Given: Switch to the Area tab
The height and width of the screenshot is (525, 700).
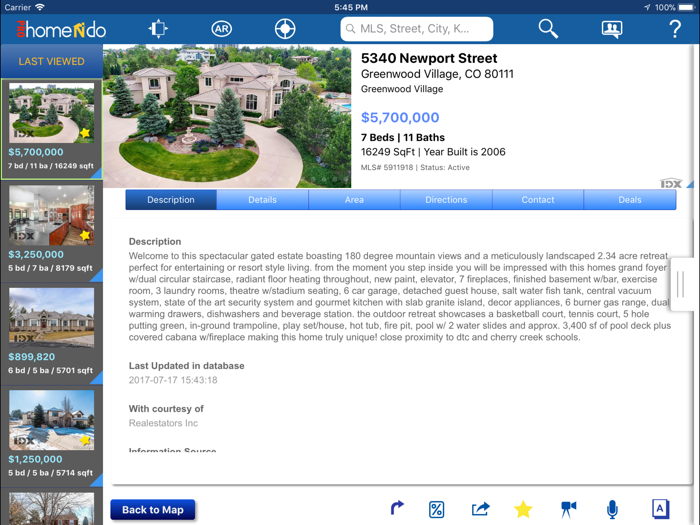Looking at the screenshot, I should point(354,200).
